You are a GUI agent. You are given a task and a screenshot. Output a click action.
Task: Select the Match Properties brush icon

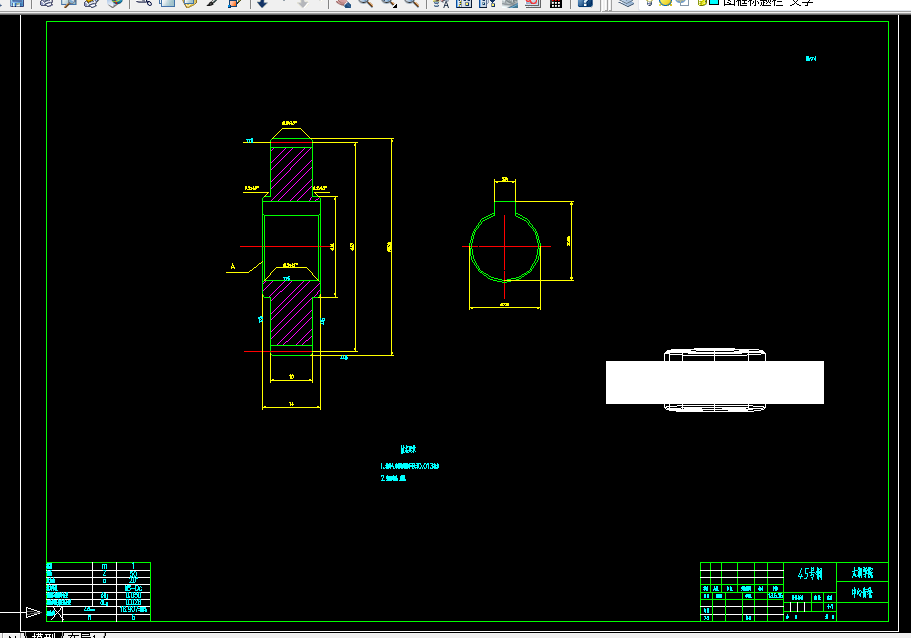[x=212, y=2]
